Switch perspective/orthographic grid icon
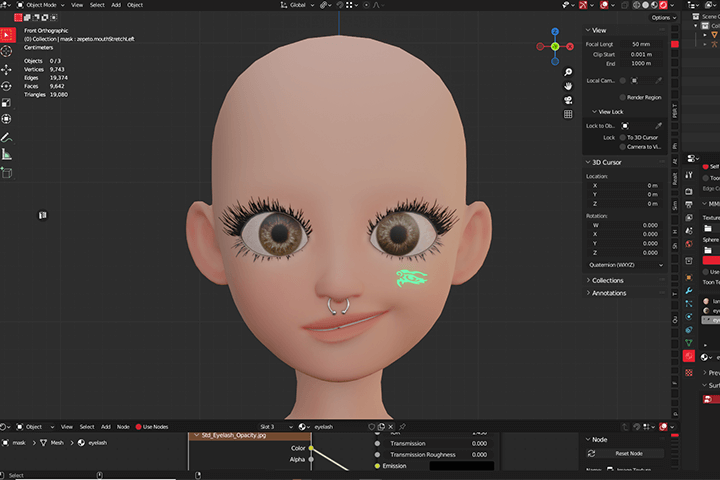This screenshot has width=720, height=480. tap(568, 114)
